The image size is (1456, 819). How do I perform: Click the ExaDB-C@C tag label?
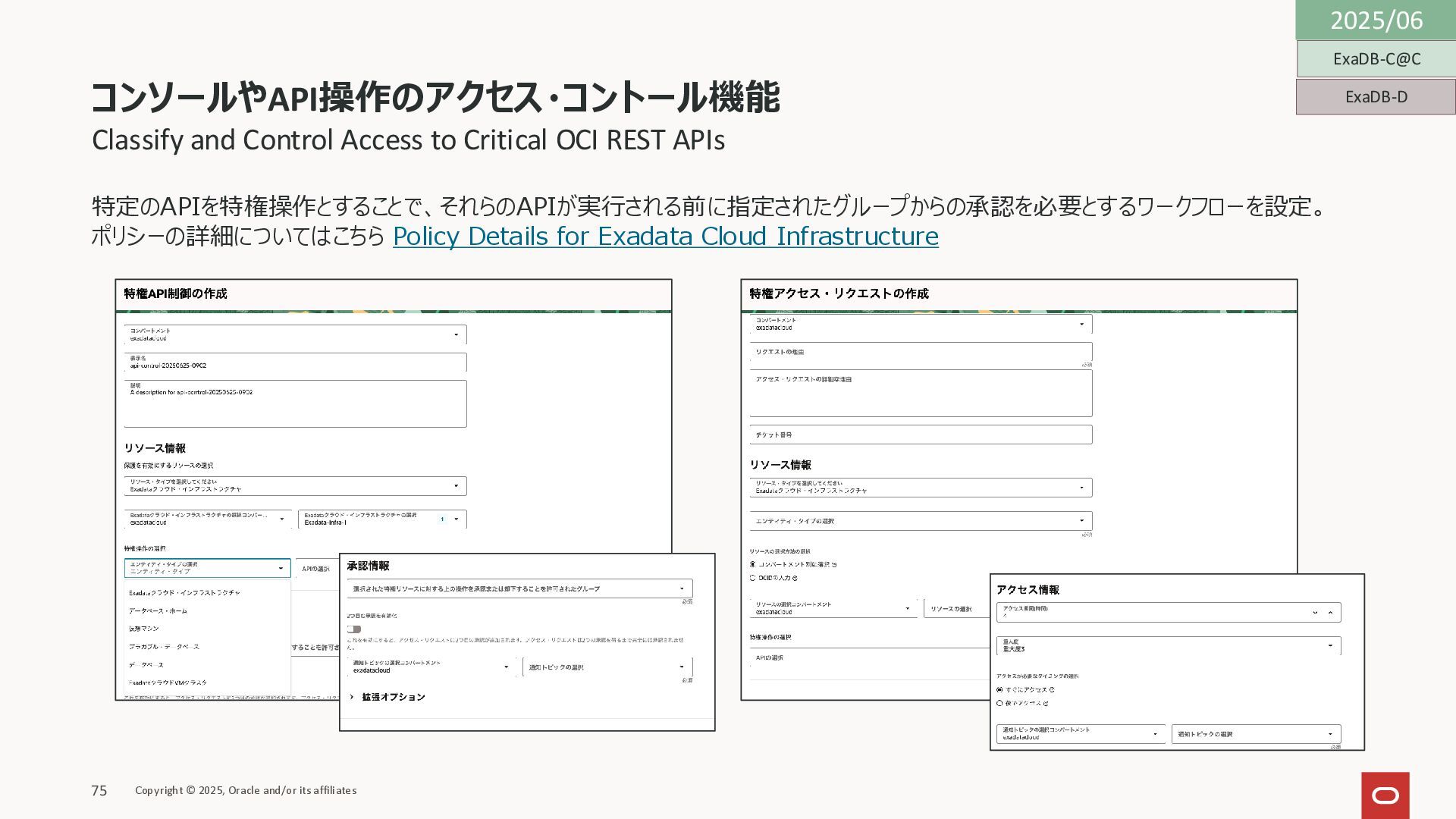coord(1376,59)
